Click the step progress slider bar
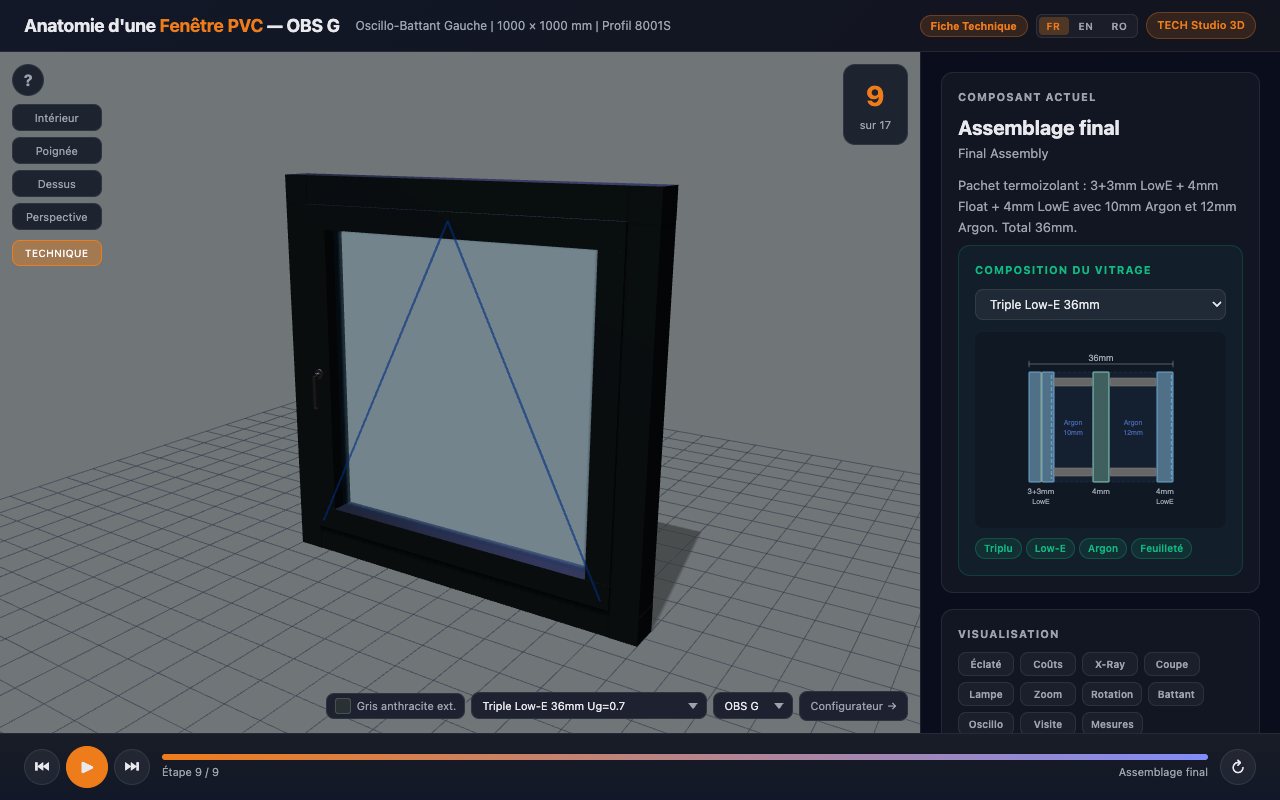 [x=684, y=757]
